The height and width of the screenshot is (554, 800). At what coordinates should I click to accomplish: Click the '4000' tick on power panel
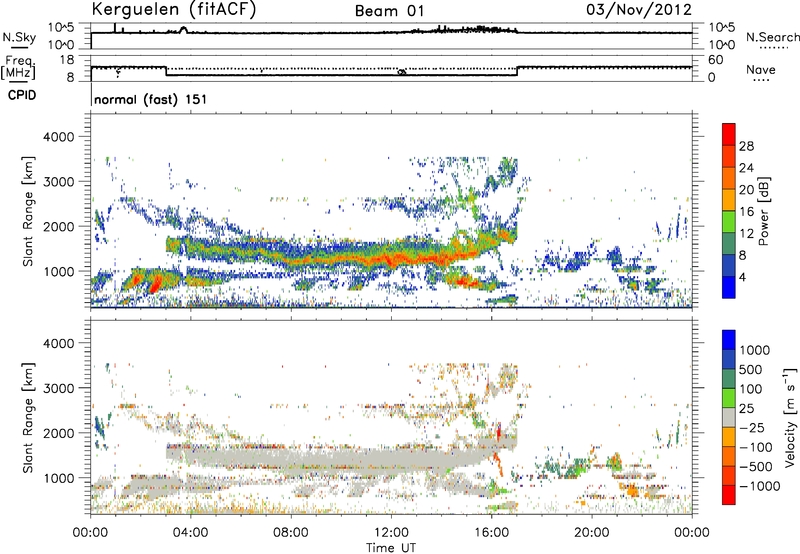[59, 137]
